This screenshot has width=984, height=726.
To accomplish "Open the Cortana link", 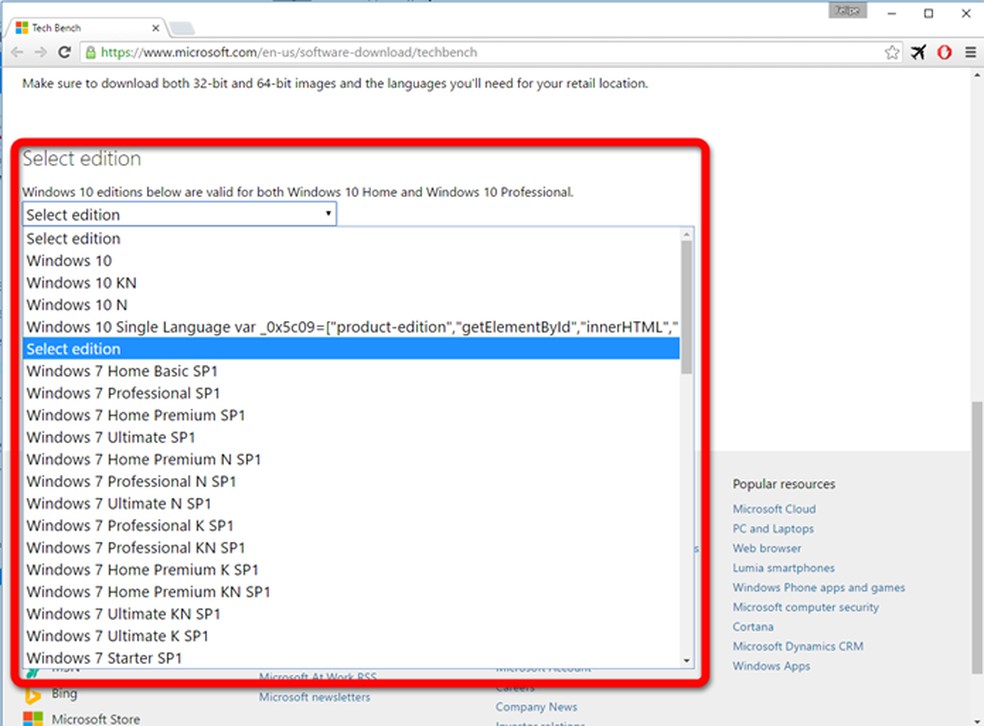I will point(753,627).
